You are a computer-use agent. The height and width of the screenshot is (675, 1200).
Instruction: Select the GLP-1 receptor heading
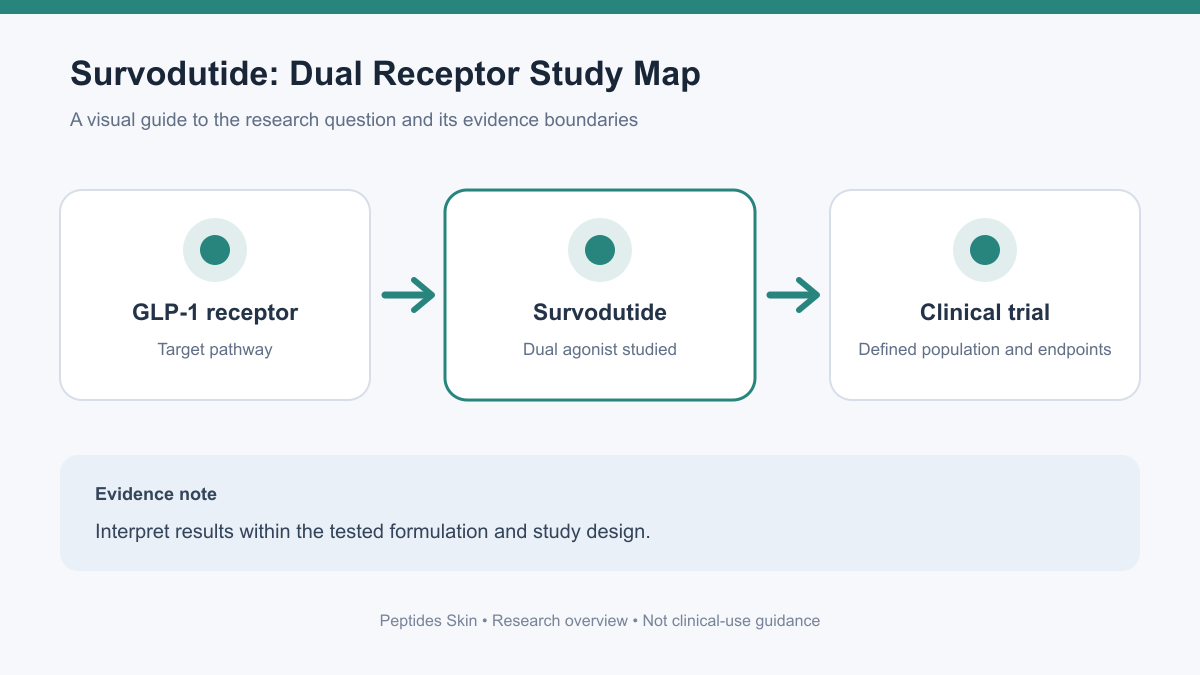click(x=215, y=312)
